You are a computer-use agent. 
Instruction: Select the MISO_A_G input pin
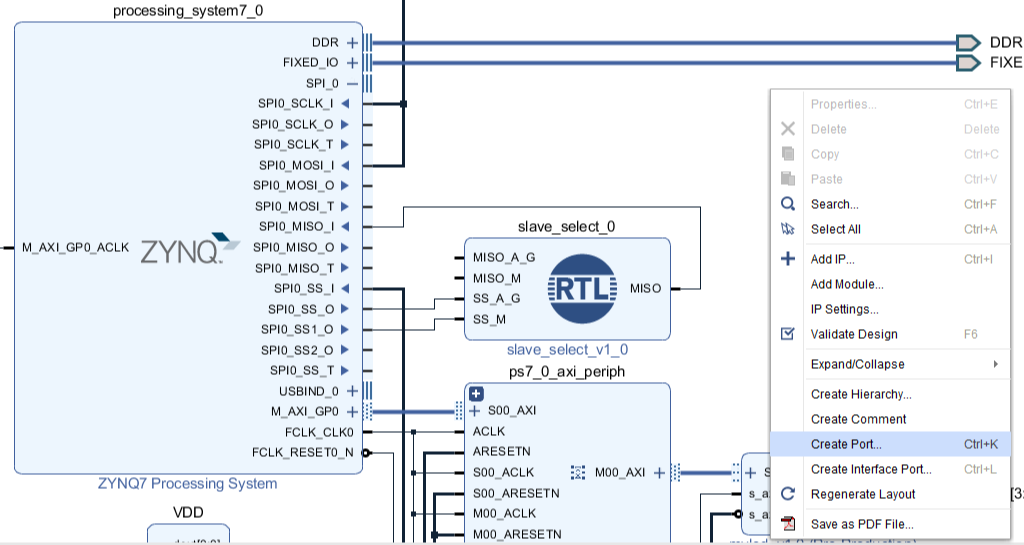[x=504, y=258]
